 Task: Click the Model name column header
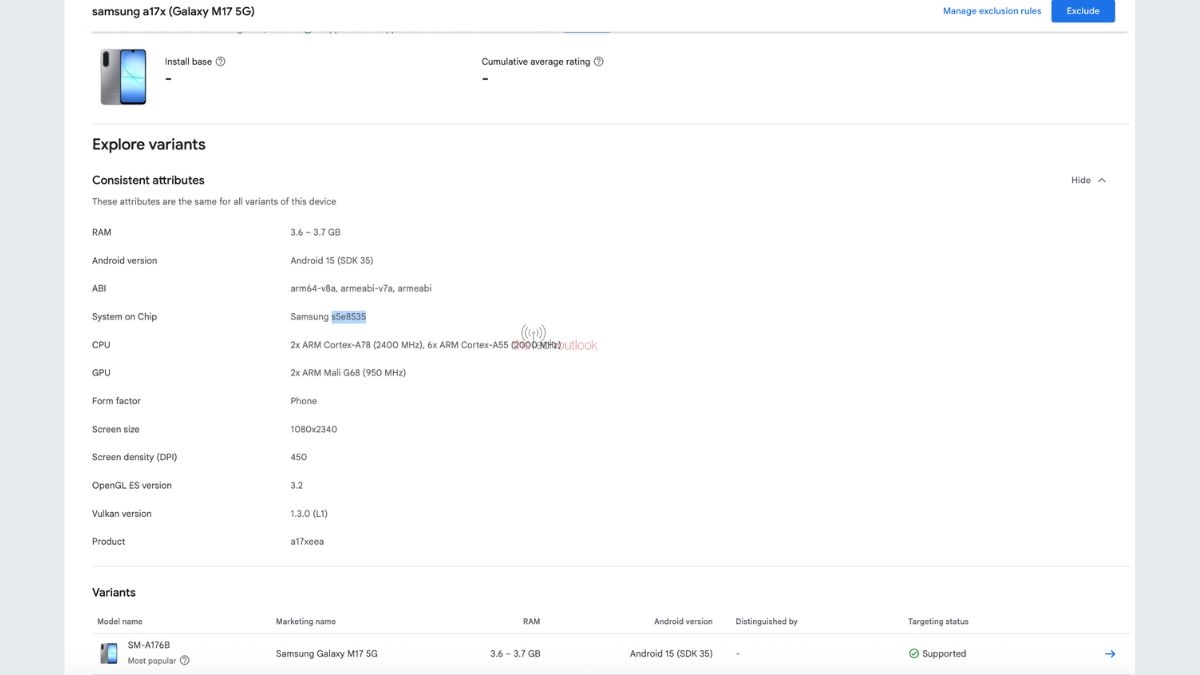(119, 621)
